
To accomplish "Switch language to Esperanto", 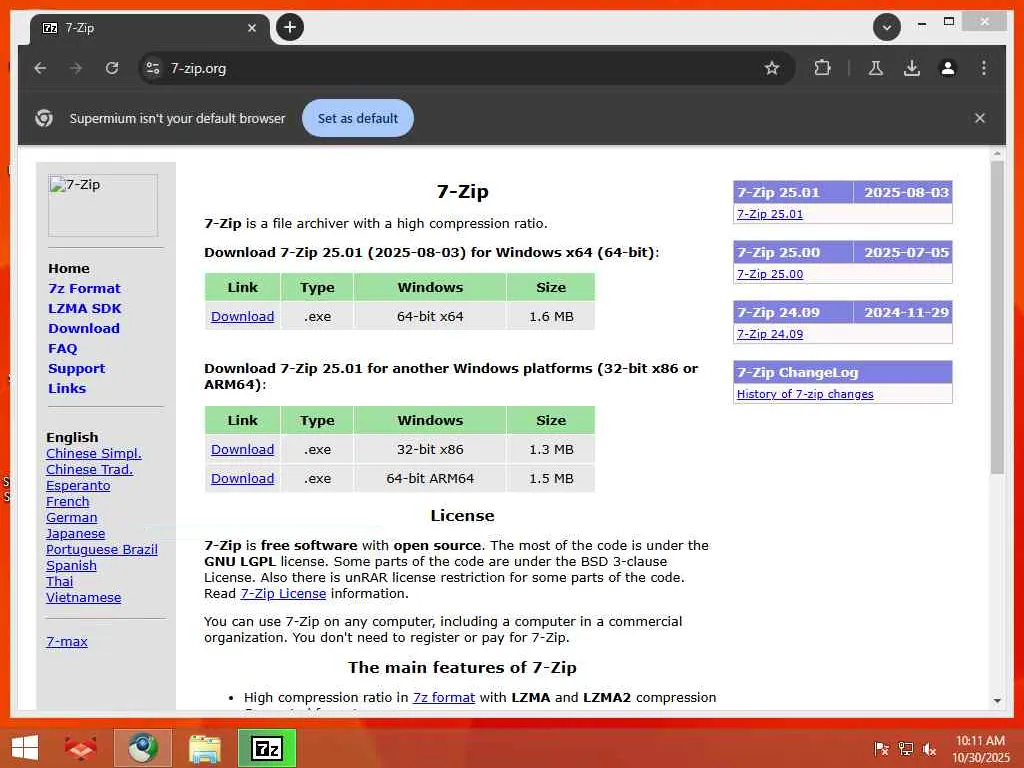I will click(x=78, y=485).
